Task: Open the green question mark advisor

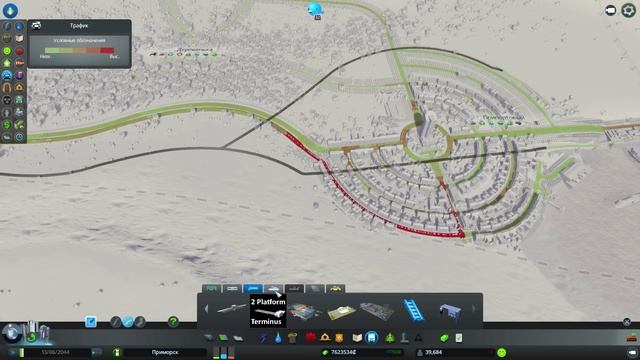Action: click(x=173, y=322)
